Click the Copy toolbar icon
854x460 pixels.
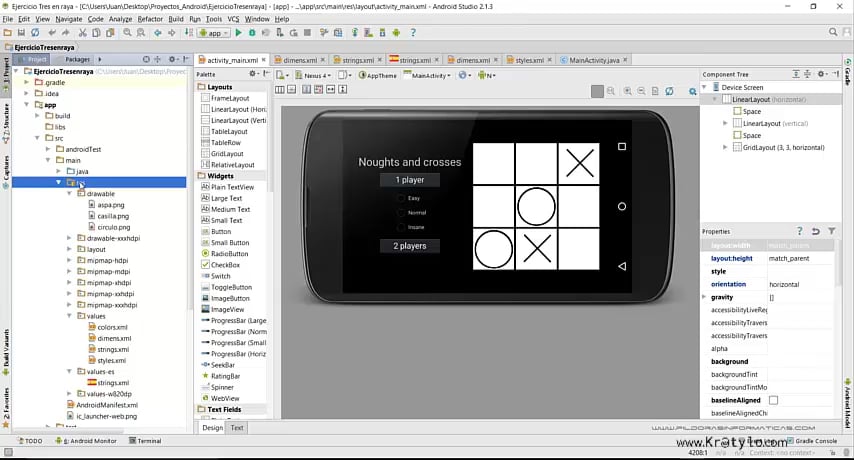(96, 33)
